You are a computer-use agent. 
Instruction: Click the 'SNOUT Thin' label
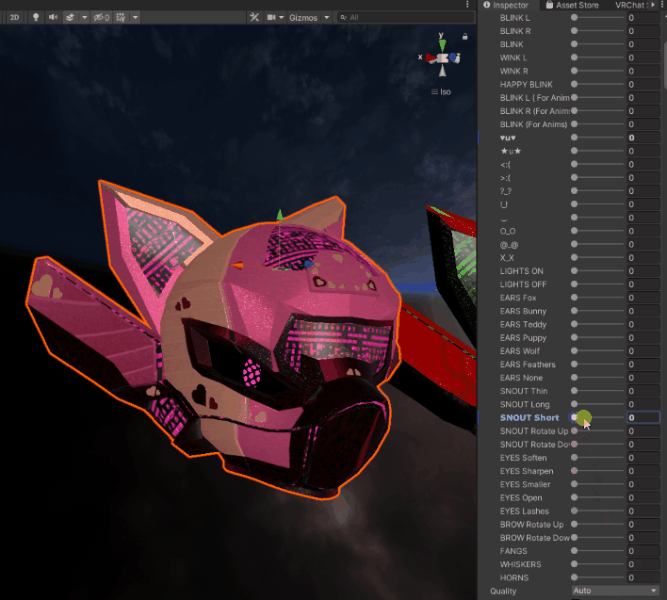click(524, 391)
